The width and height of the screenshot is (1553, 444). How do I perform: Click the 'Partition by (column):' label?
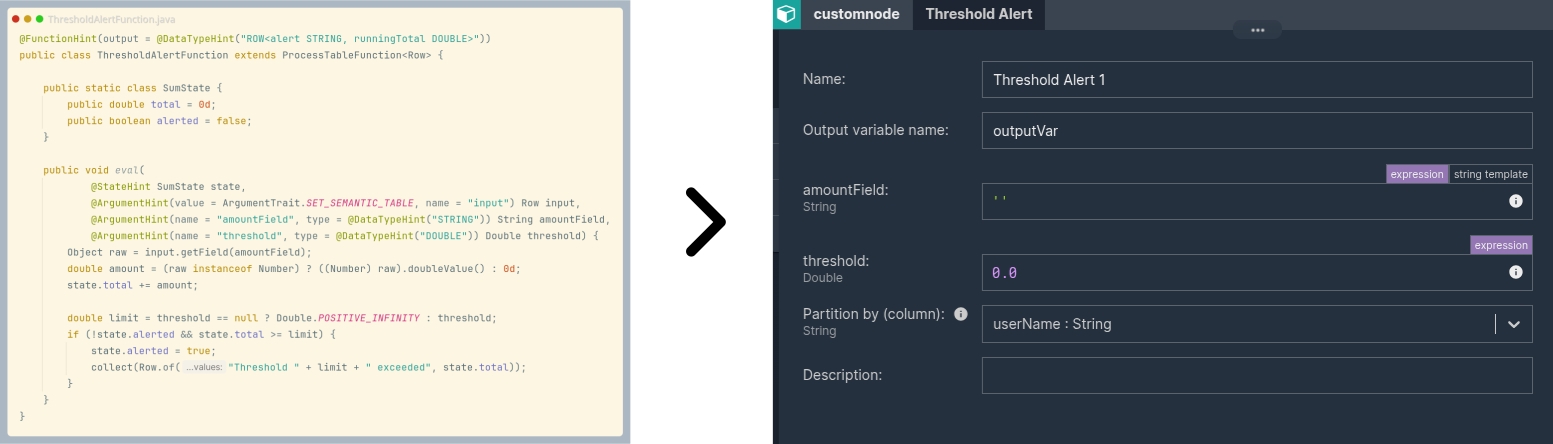coord(874,314)
